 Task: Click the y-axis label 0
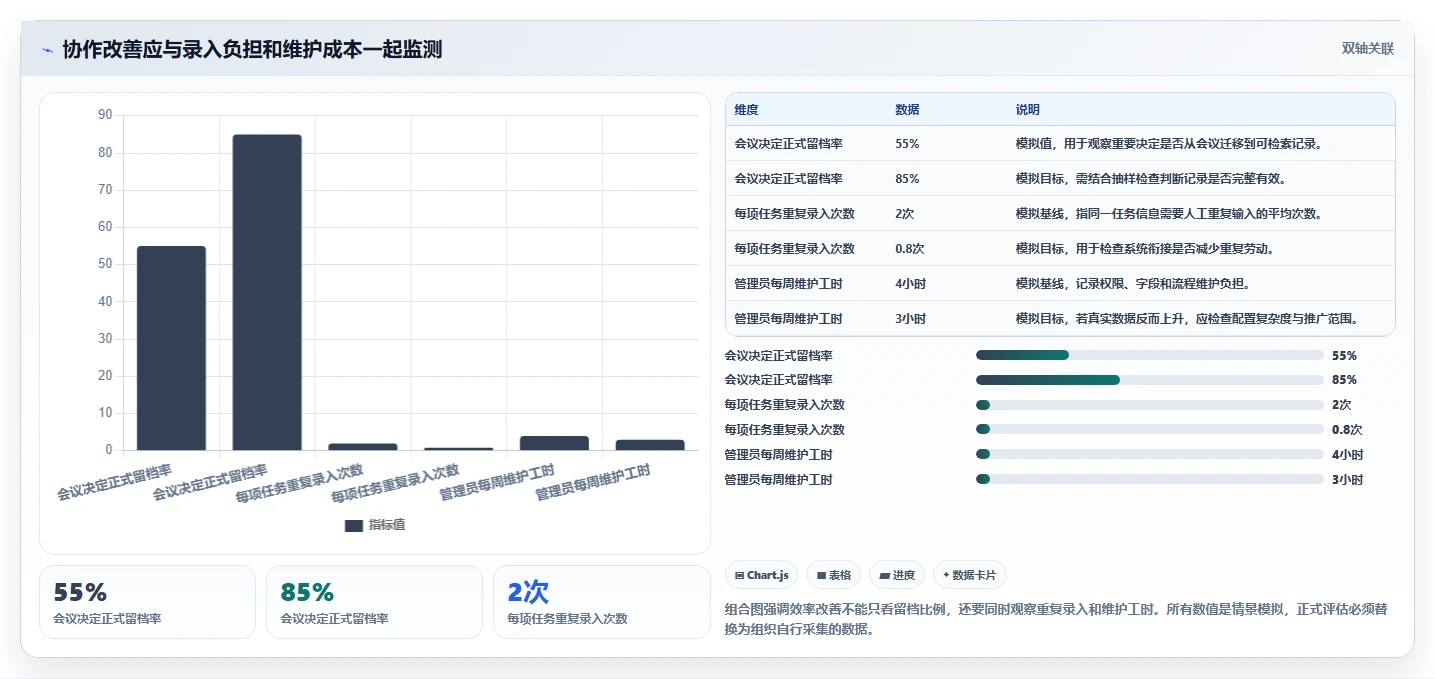tap(108, 450)
